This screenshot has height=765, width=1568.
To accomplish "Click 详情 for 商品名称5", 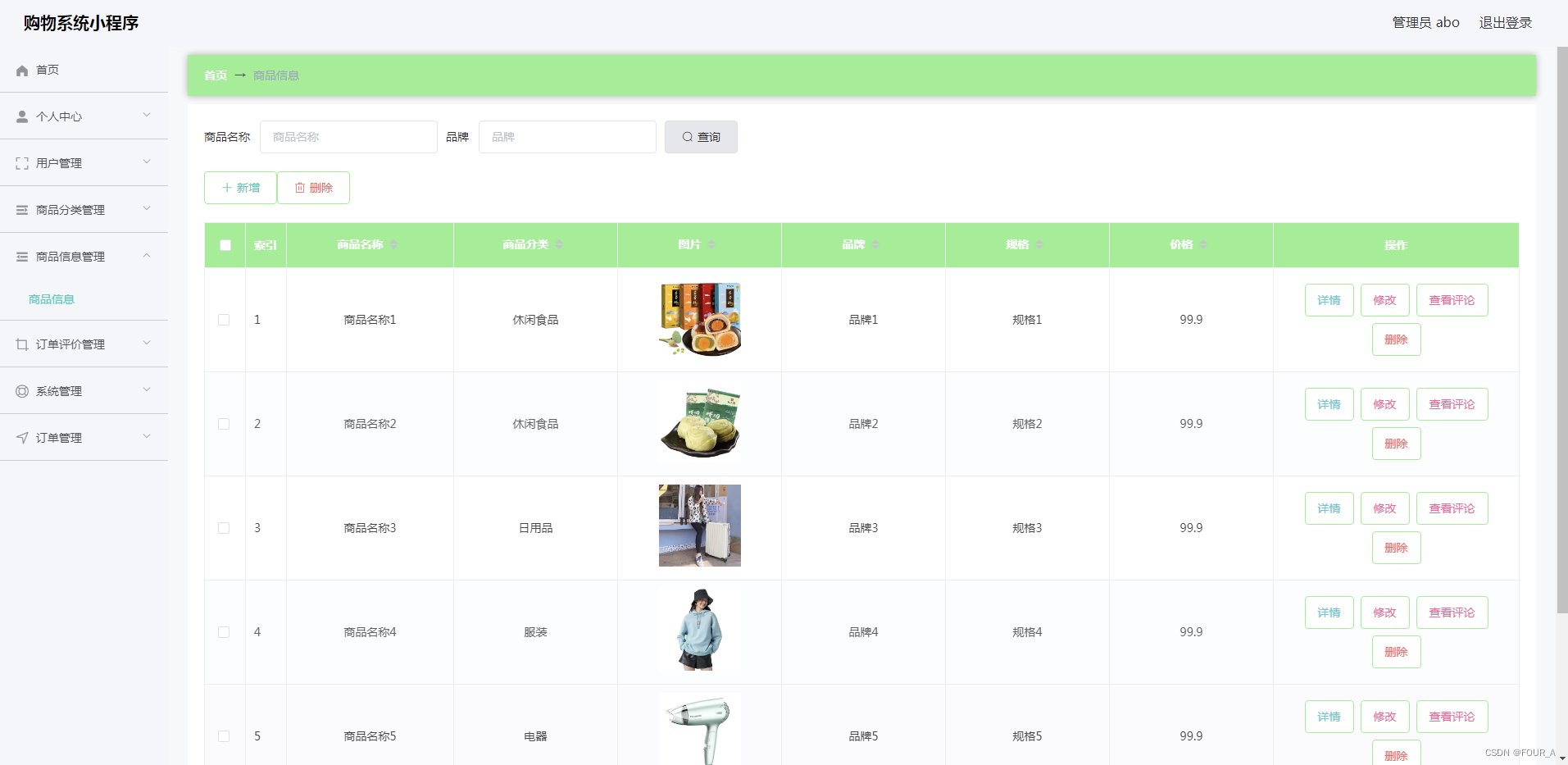I will click(1329, 717).
